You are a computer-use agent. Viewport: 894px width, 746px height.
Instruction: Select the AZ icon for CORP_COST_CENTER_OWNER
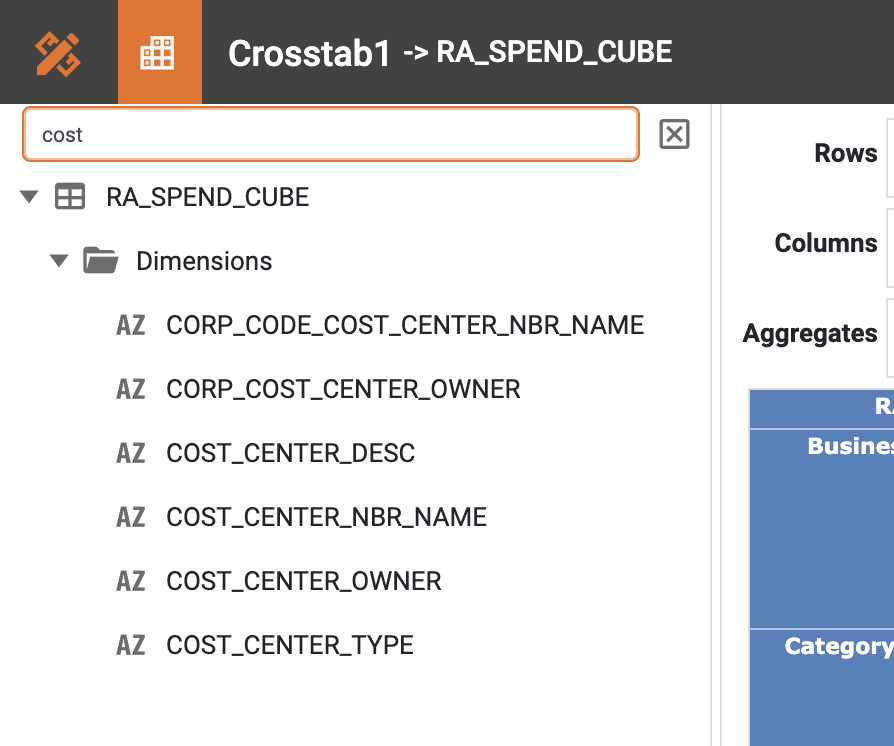click(x=131, y=389)
